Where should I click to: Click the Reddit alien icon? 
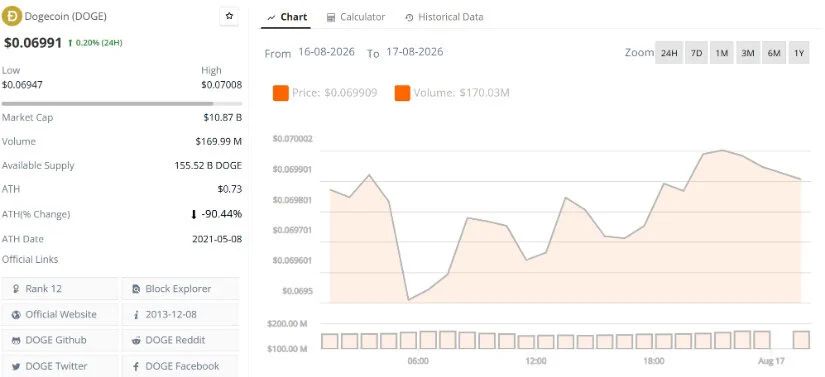[137, 340]
